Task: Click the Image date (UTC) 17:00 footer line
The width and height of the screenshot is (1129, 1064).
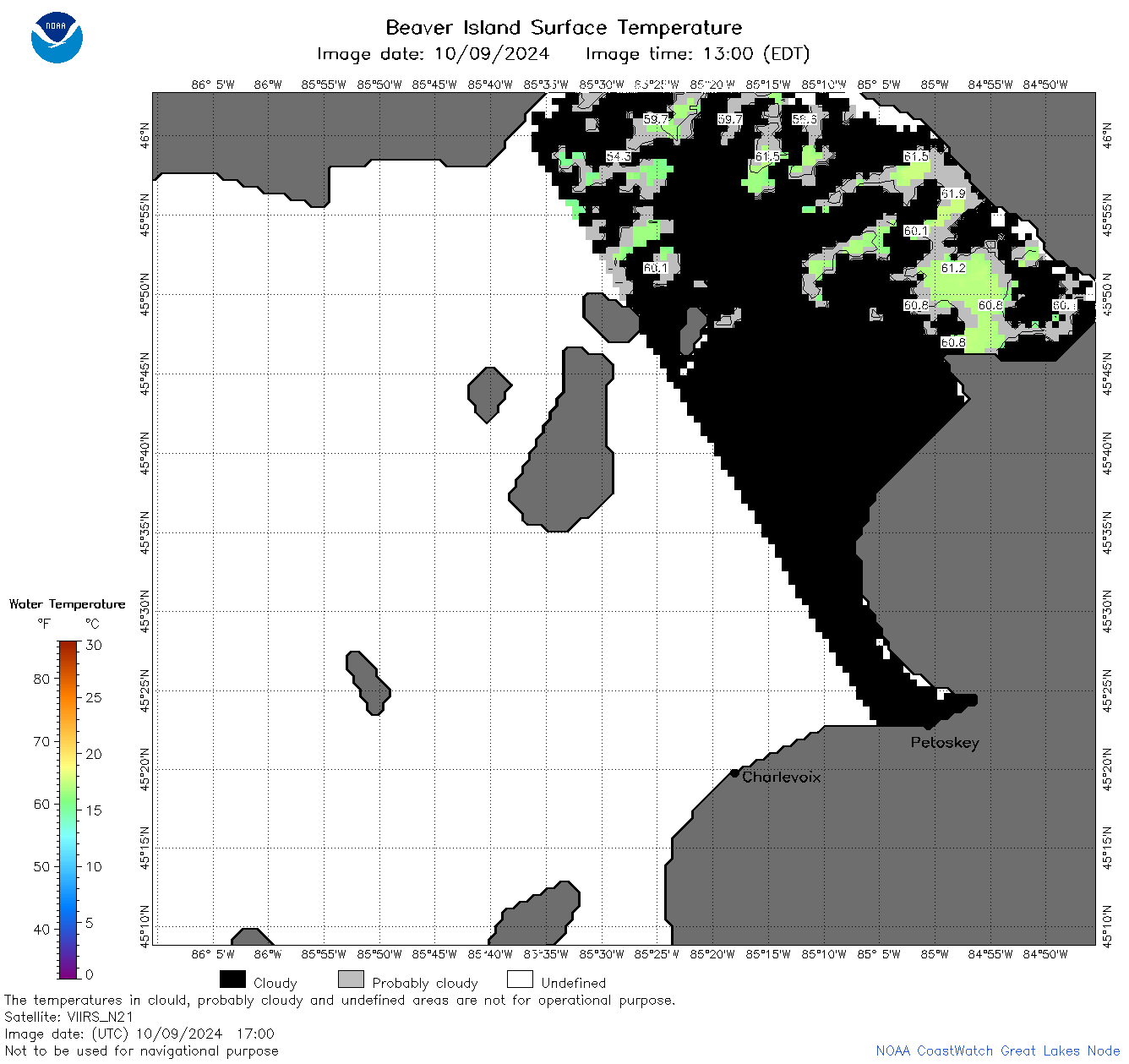Action: click(x=139, y=1034)
